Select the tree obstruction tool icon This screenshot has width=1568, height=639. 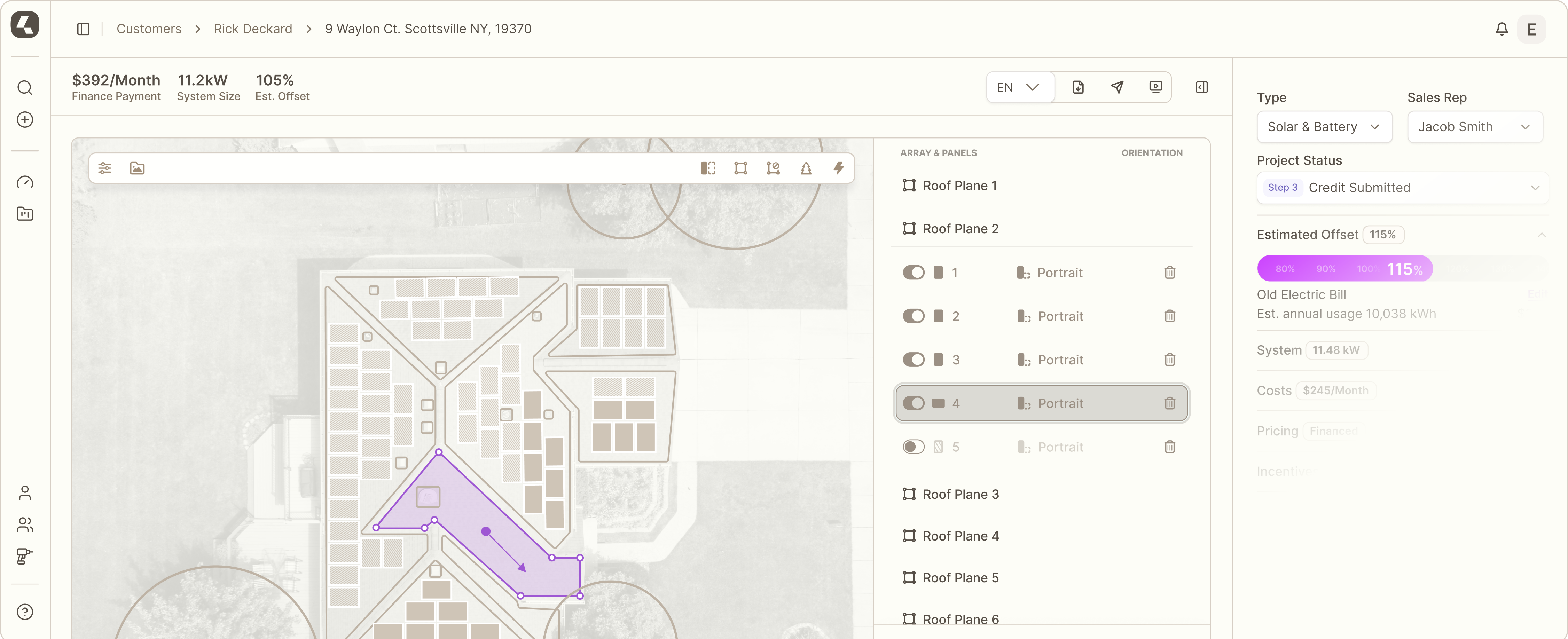click(805, 168)
